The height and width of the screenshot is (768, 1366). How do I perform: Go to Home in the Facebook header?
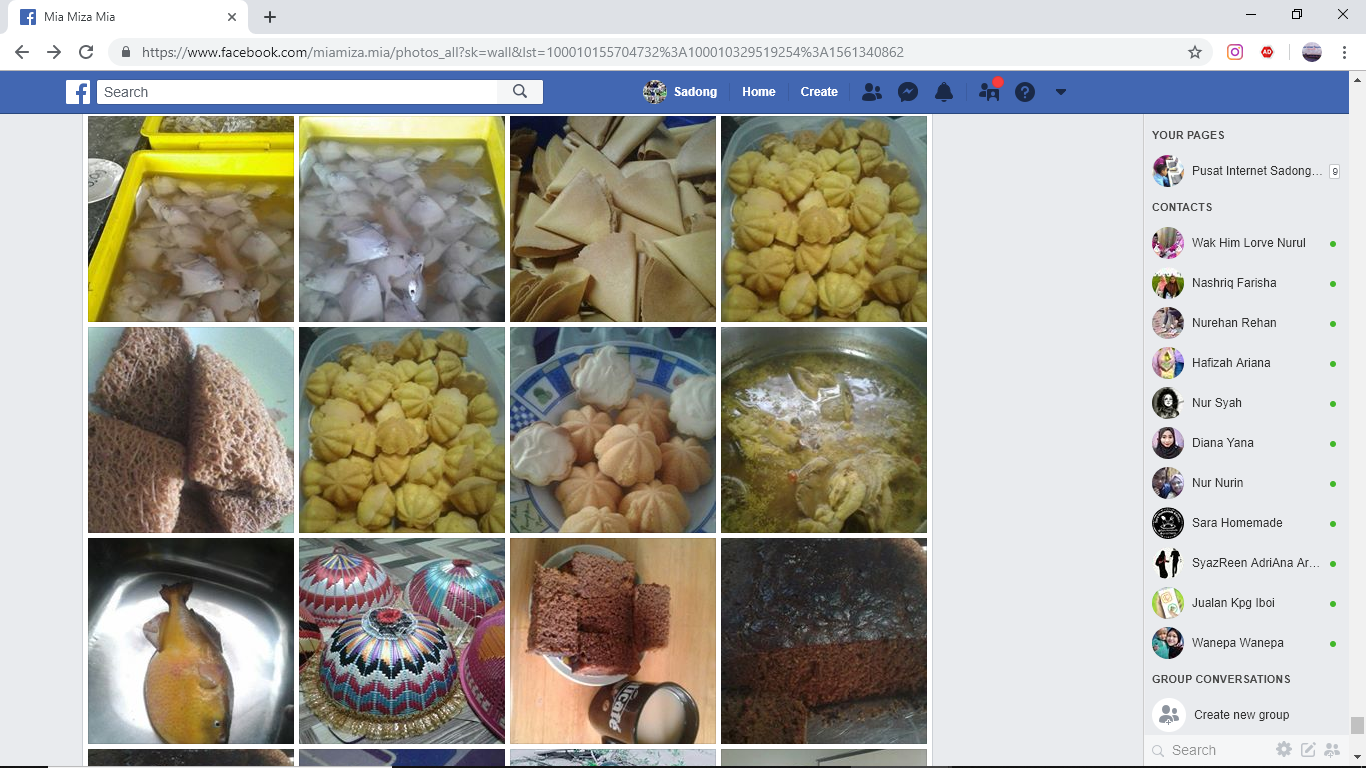tap(758, 92)
